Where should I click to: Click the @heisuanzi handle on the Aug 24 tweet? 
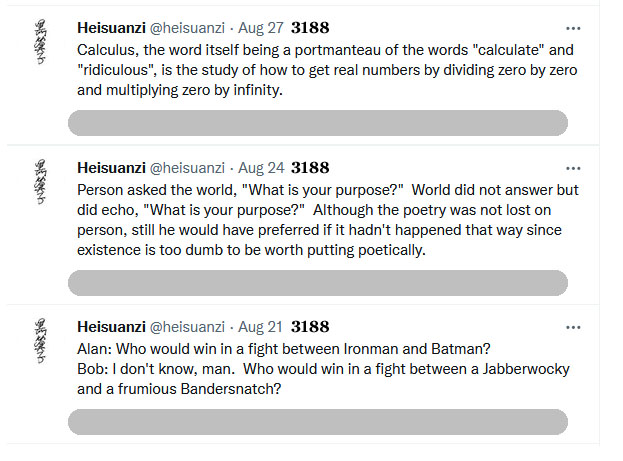click(x=187, y=168)
